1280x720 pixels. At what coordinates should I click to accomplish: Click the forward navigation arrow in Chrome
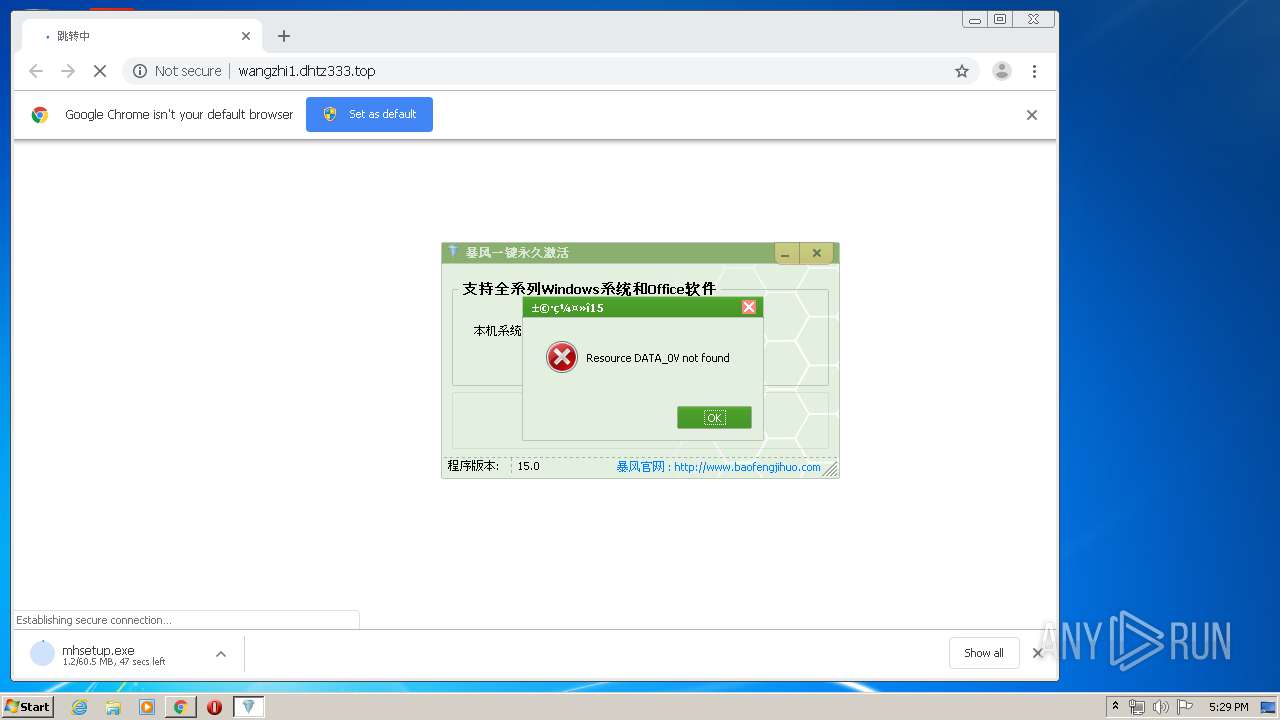point(68,71)
